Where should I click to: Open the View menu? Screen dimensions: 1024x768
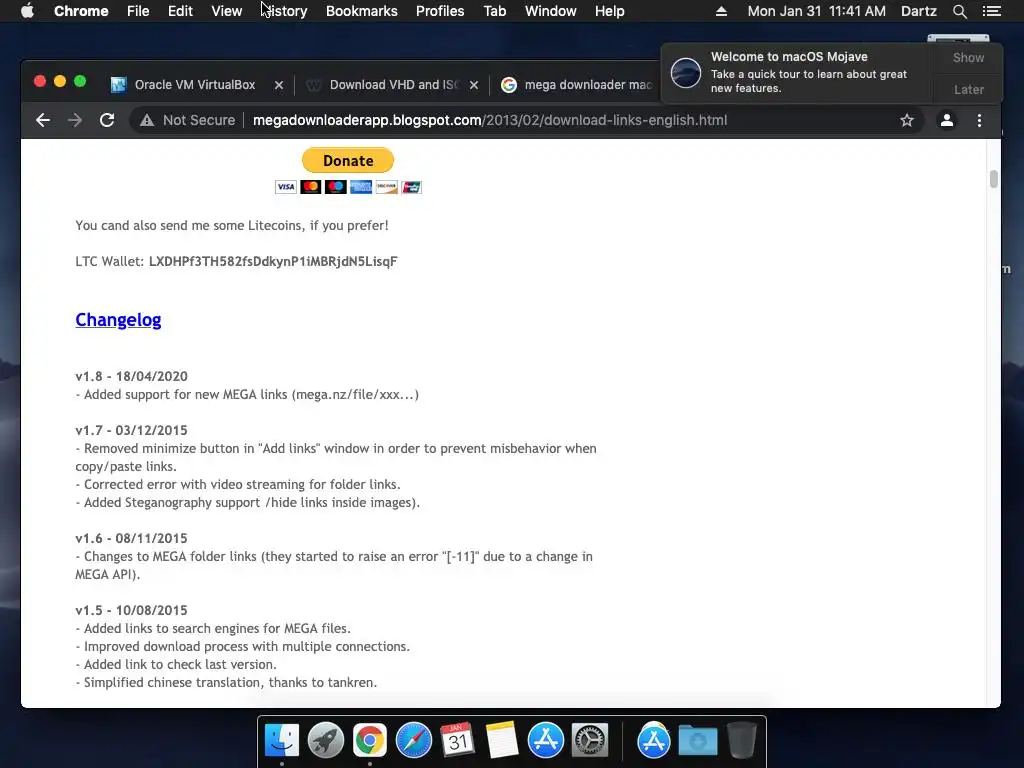pyautogui.click(x=227, y=11)
